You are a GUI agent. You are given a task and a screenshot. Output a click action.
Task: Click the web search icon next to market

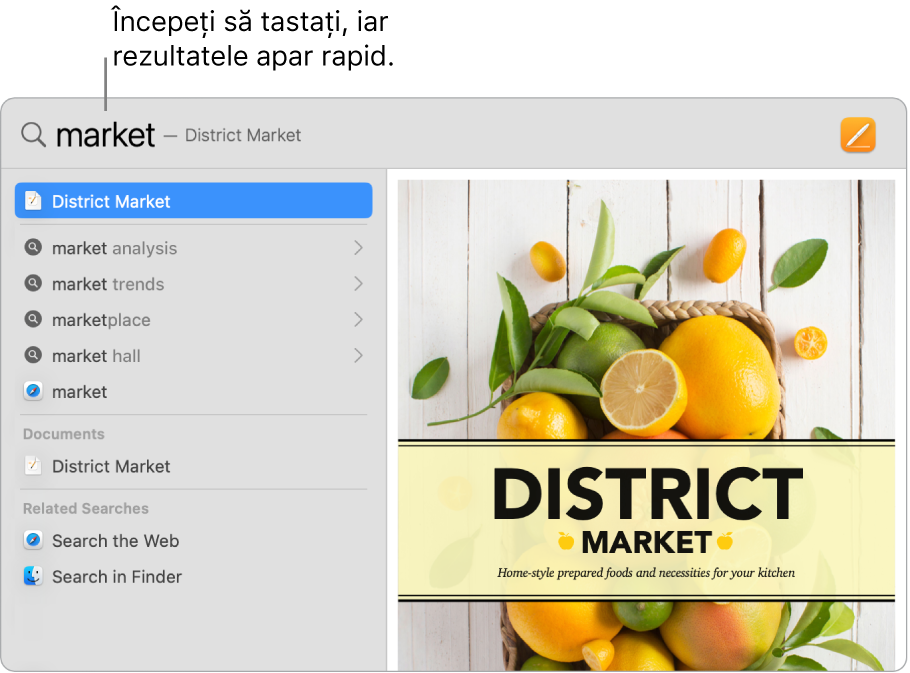coord(31,391)
